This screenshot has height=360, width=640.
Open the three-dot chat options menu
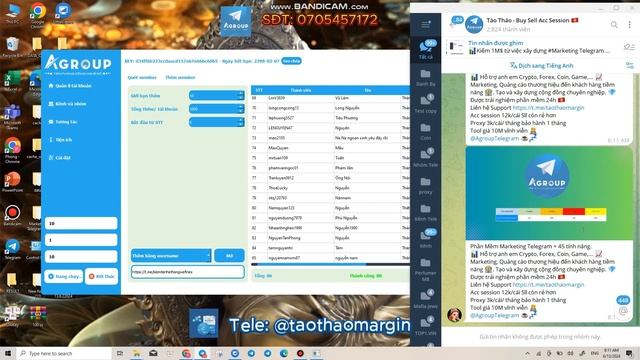[x=629, y=24]
